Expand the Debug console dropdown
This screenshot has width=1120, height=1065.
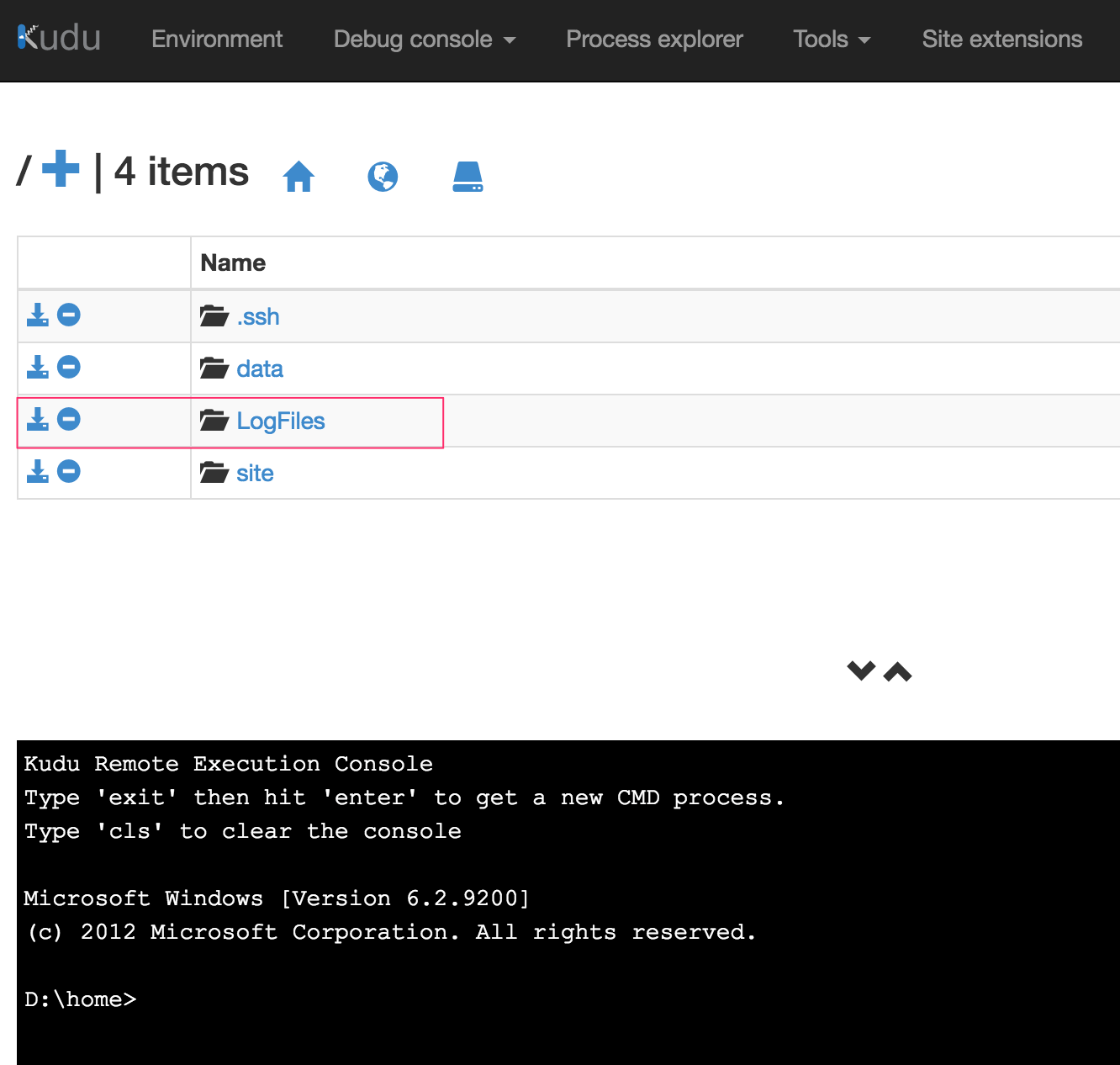pyautogui.click(x=425, y=40)
